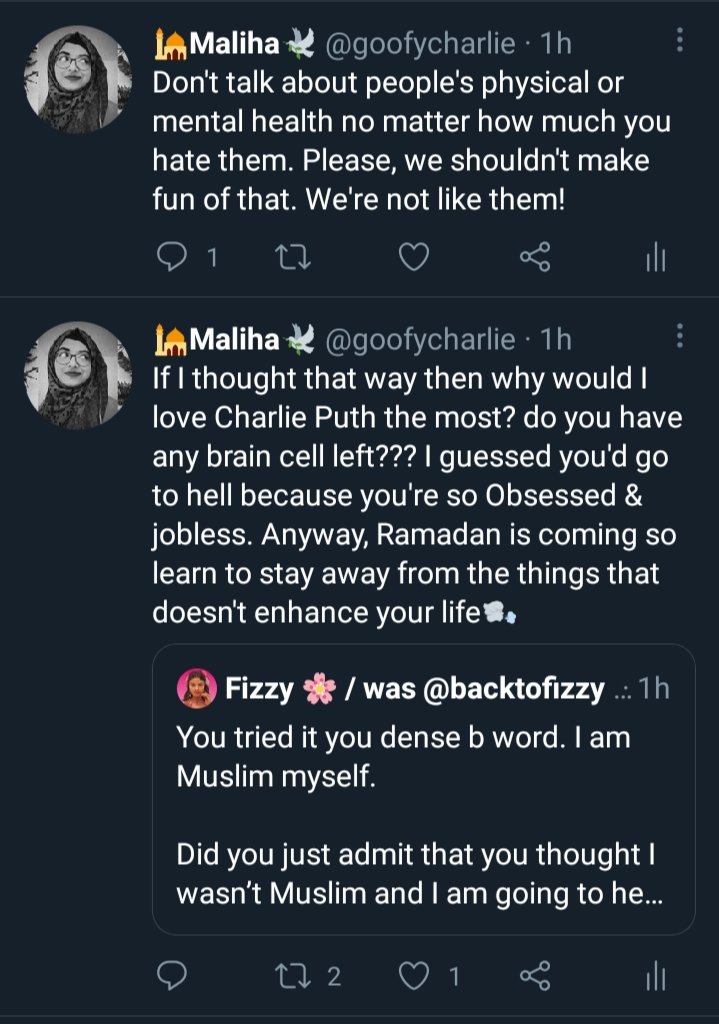Reply to the Charlie Puth tweet
Image resolution: width=719 pixels, height=1024 pixels.
tap(173, 975)
